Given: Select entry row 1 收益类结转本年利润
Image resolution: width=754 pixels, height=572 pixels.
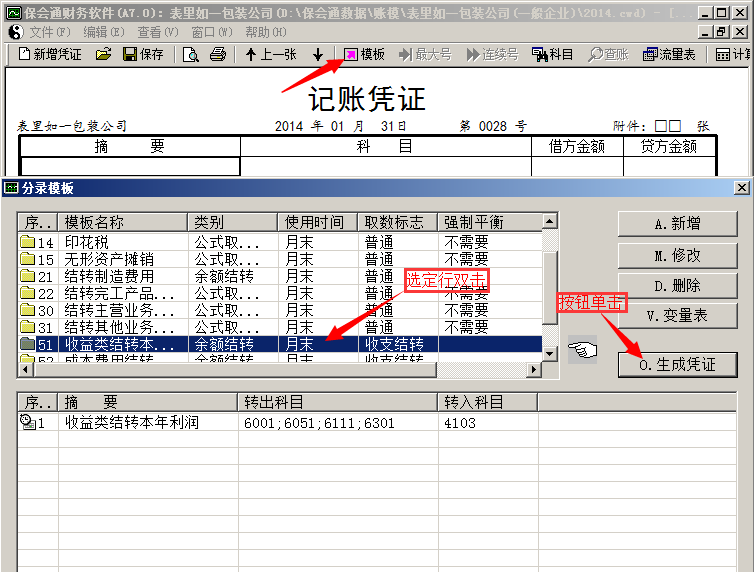Looking at the screenshot, I should pos(377,423).
